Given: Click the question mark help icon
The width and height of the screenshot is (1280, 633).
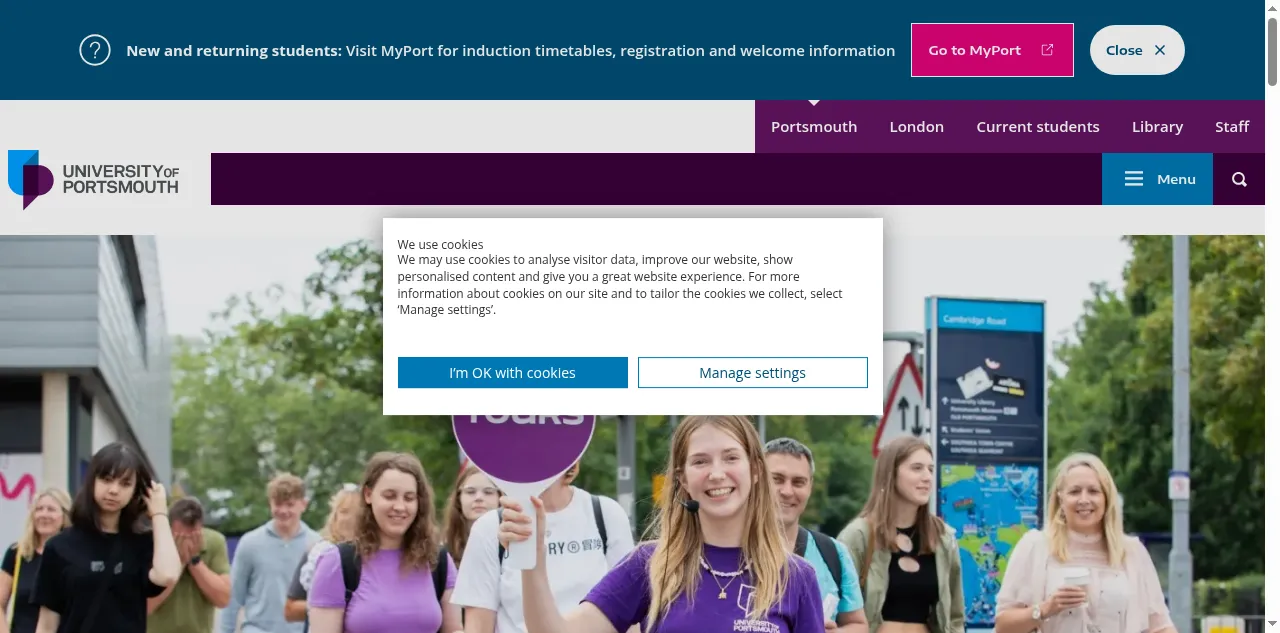Looking at the screenshot, I should click(95, 50).
